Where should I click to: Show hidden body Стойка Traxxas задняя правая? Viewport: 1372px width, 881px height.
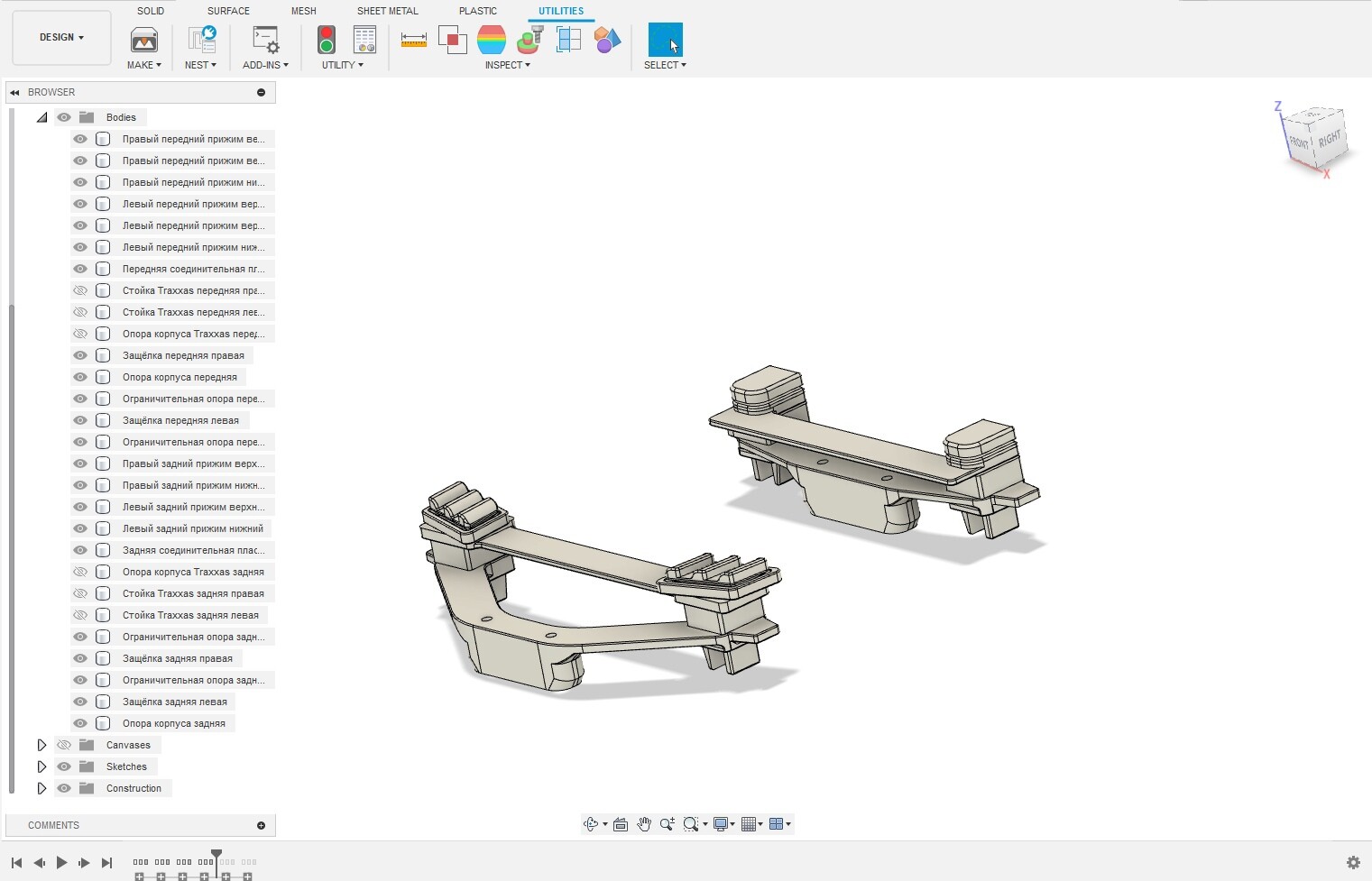pyautogui.click(x=80, y=593)
